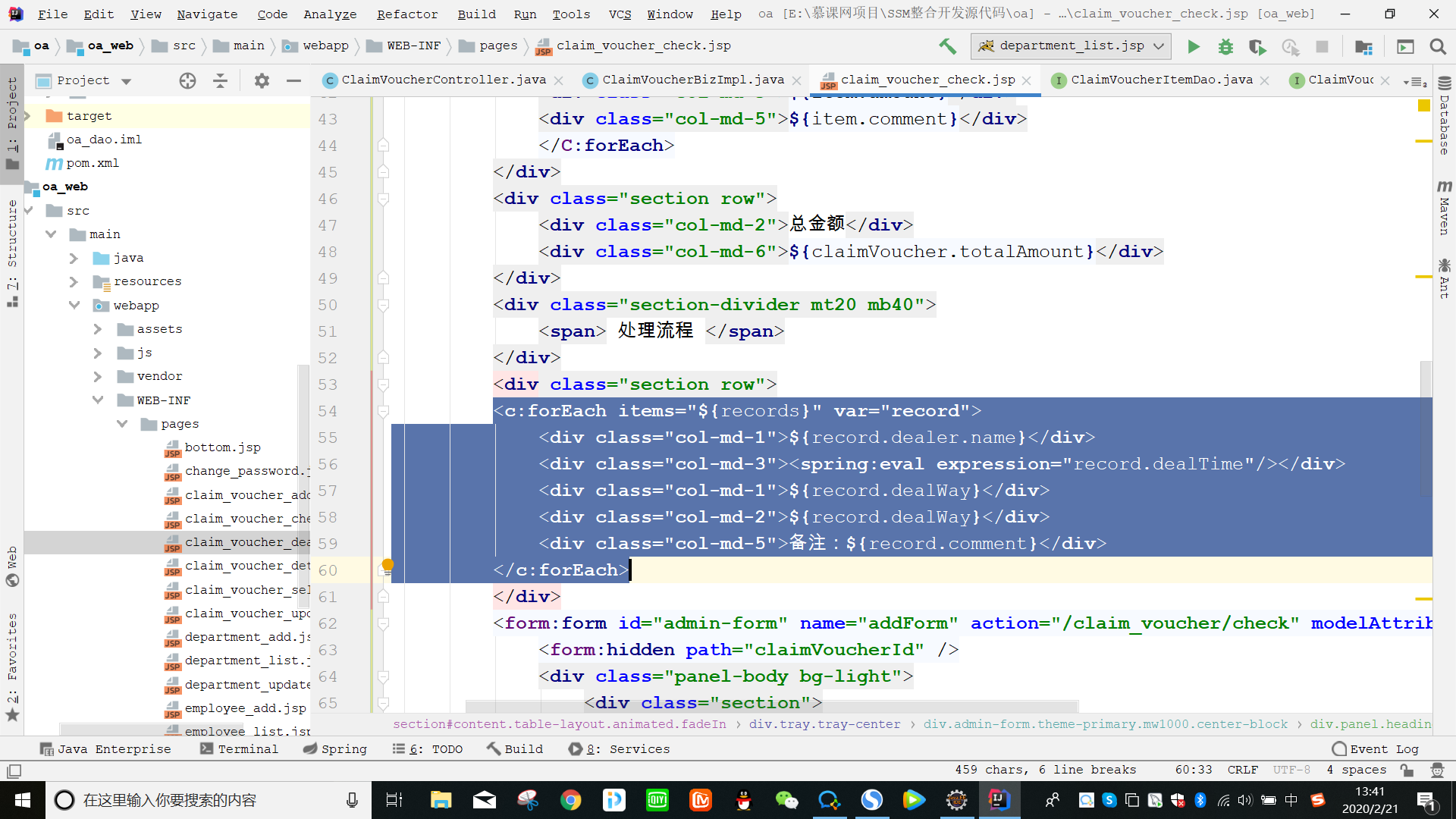This screenshot has width=1456, height=819.
Task: Expand the target folder
Action: [x=27, y=116]
